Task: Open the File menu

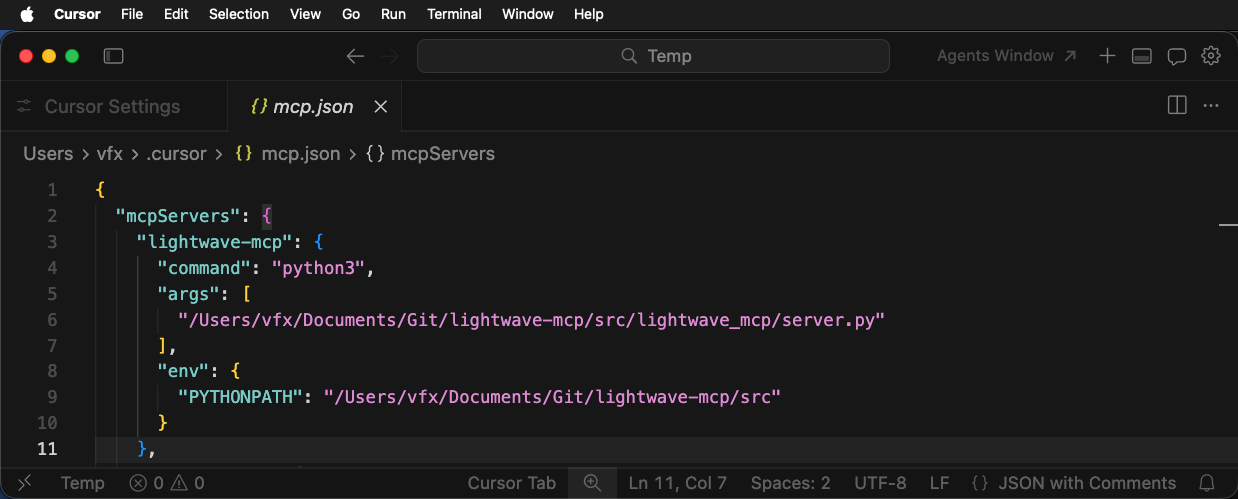Action: click(132, 14)
